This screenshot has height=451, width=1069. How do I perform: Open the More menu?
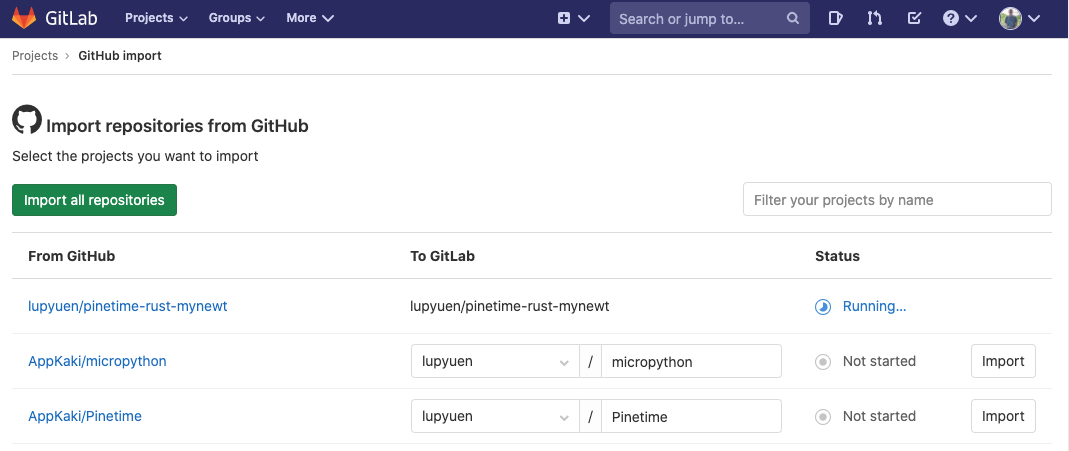click(309, 18)
